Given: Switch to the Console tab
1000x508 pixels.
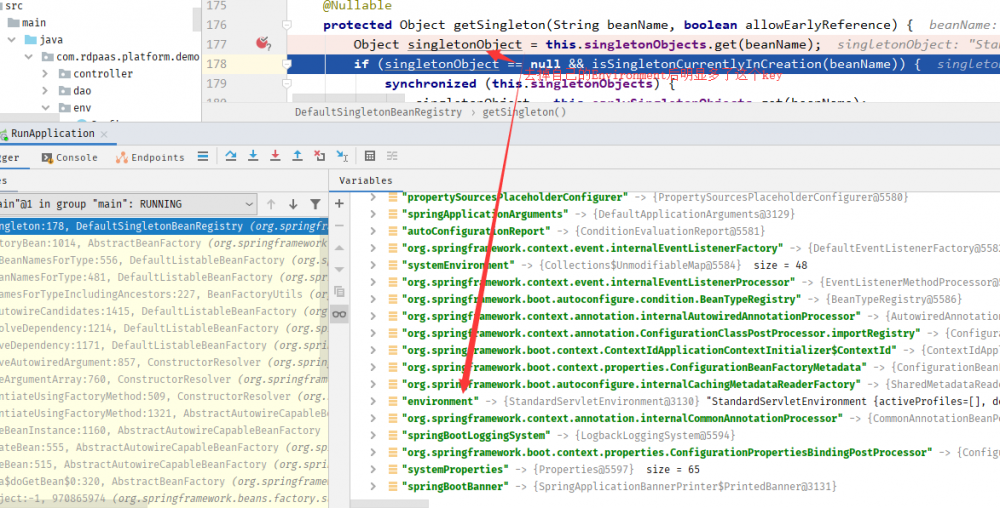Looking at the screenshot, I should (x=69, y=157).
